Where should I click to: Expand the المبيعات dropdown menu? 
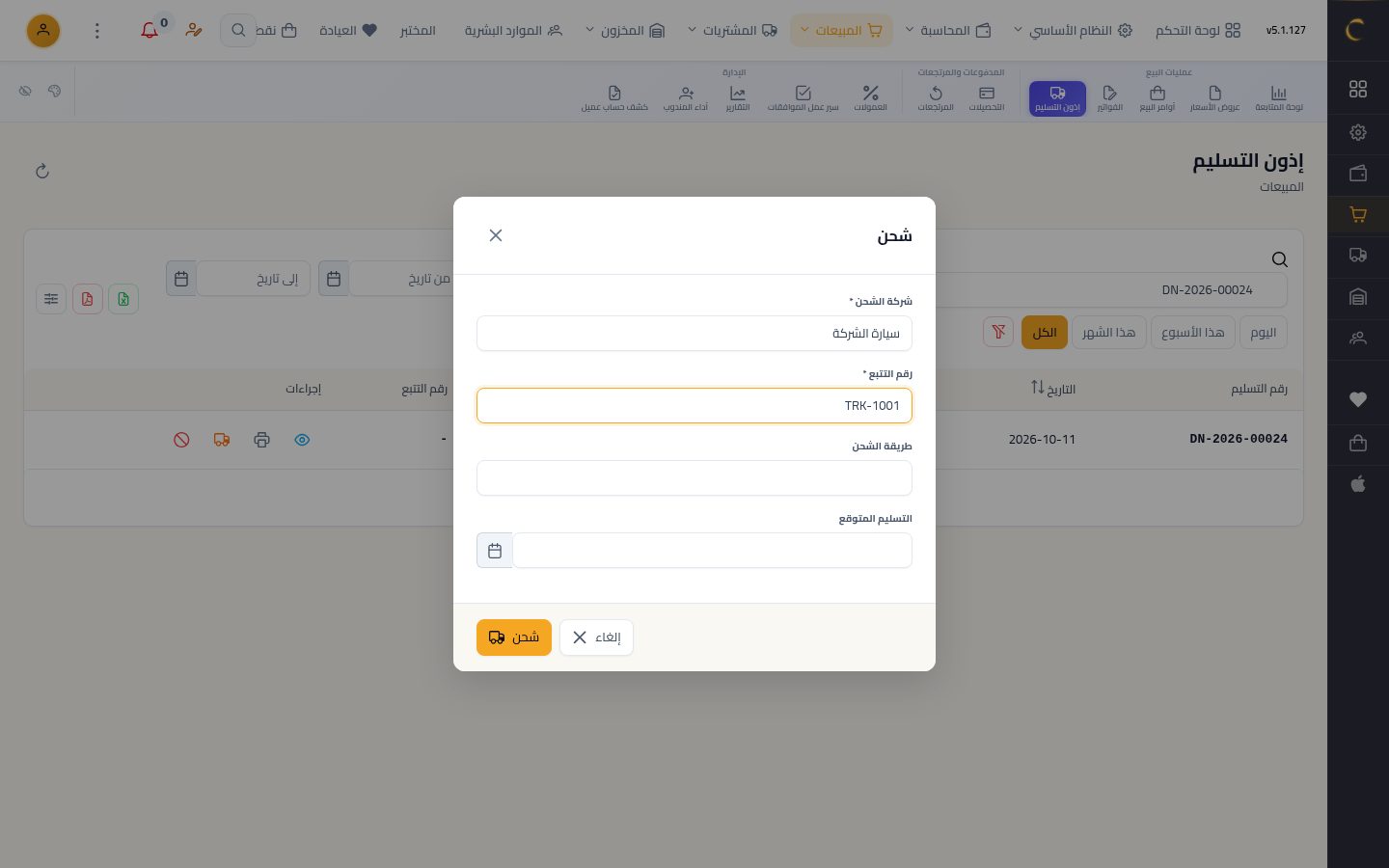pyautogui.click(x=841, y=31)
